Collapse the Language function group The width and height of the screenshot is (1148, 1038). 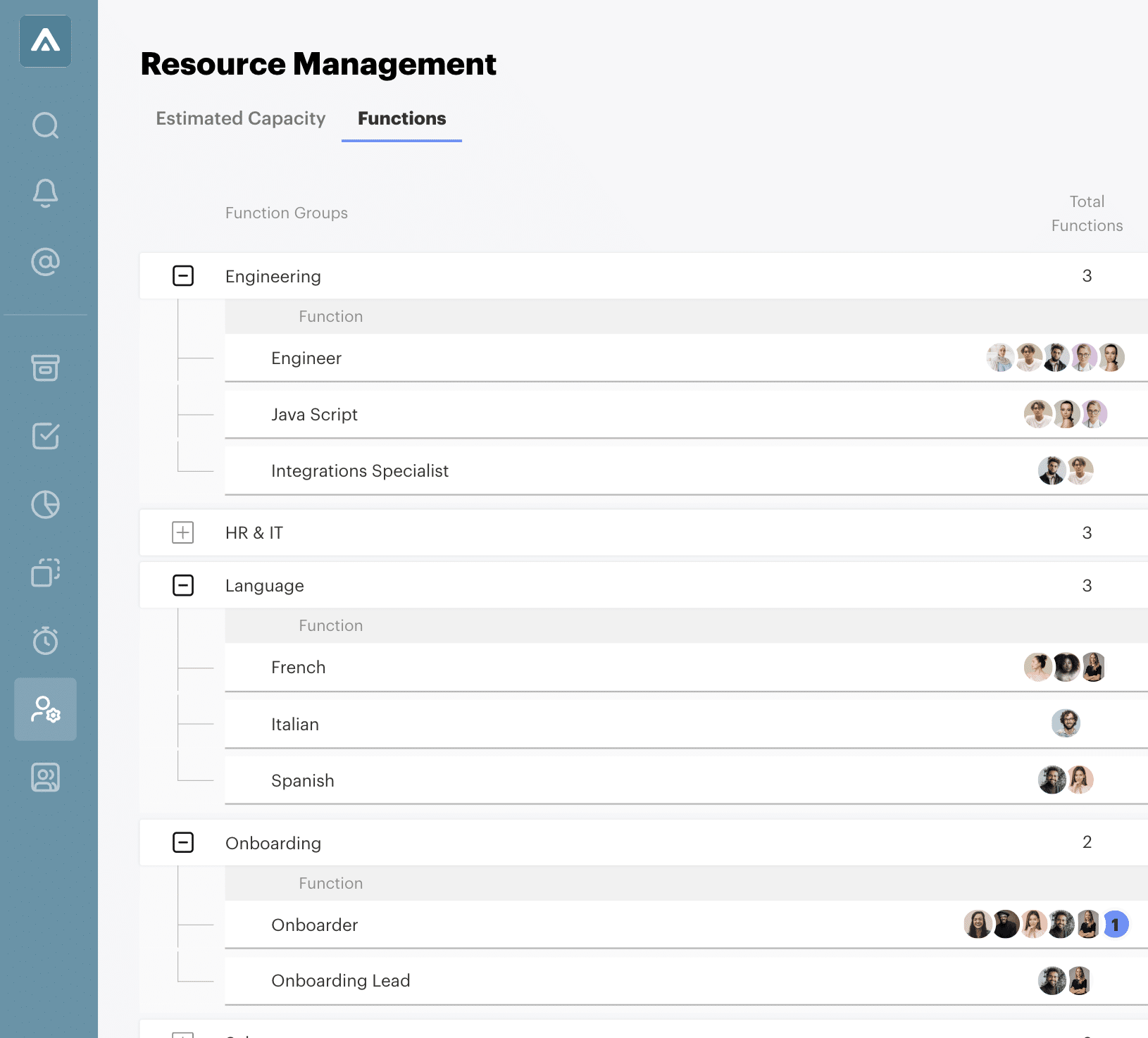[x=183, y=585]
